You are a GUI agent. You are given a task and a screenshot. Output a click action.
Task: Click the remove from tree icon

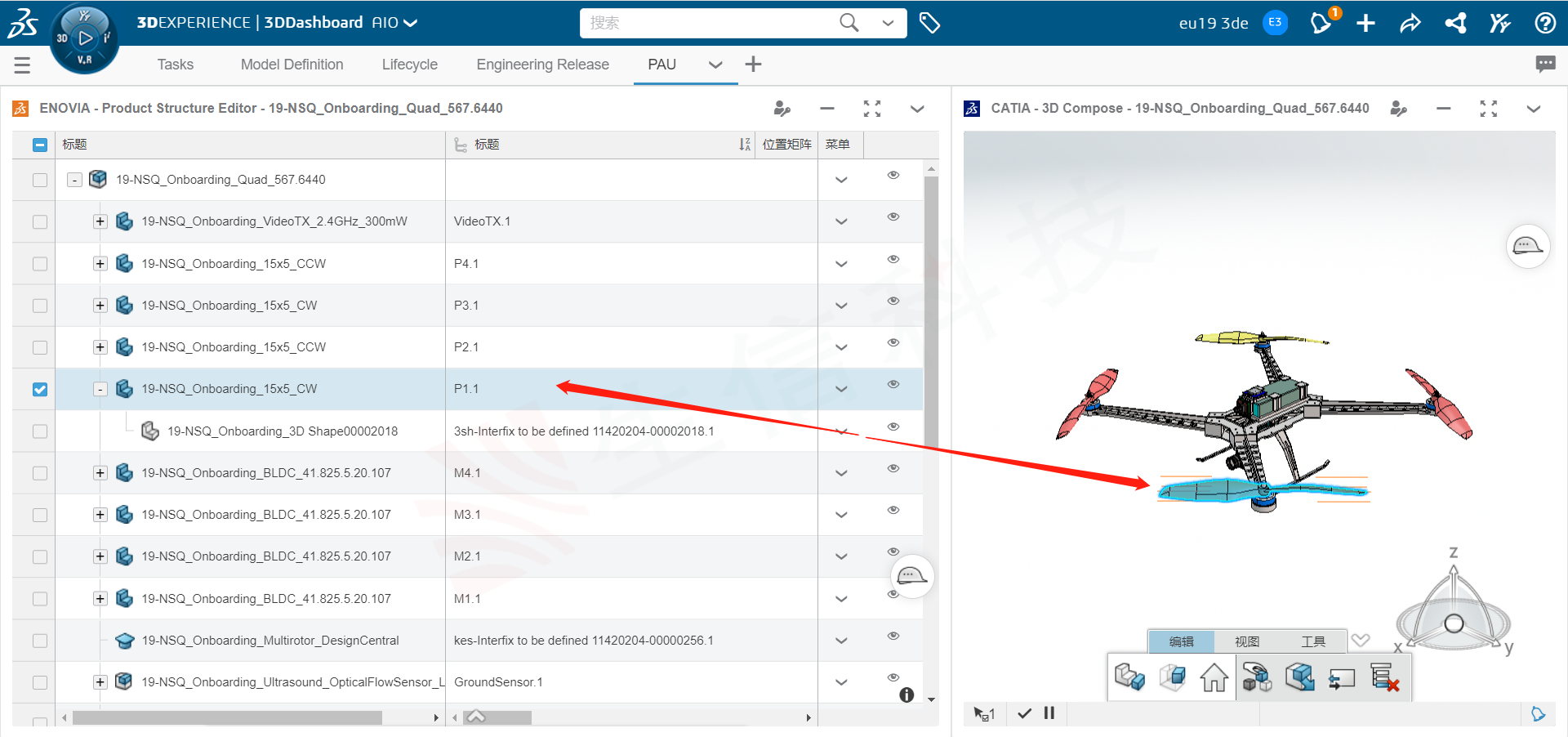(x=1385, y=677)
